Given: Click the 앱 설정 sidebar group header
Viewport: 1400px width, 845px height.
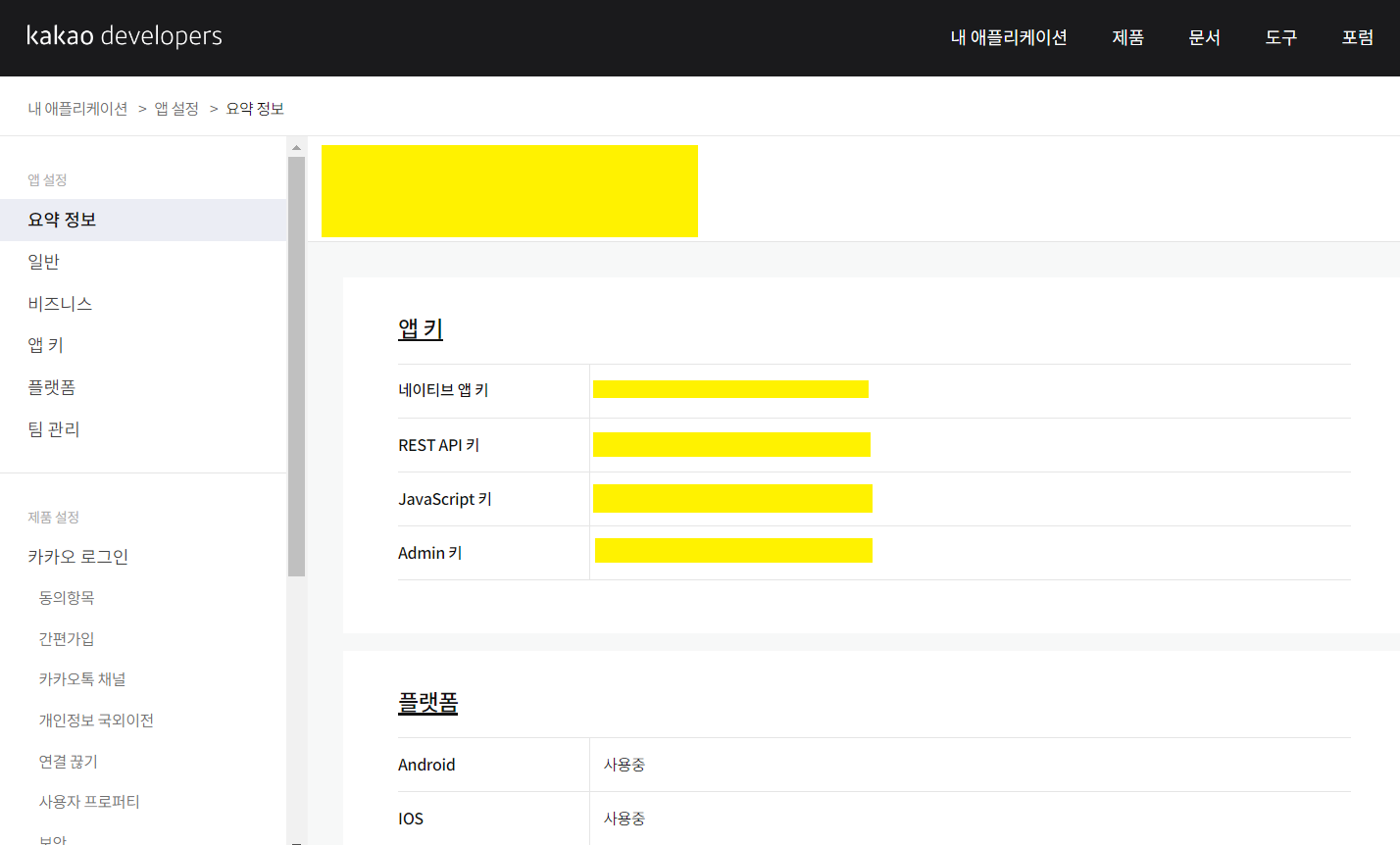Looking at the screenshot, I should 47,179.
